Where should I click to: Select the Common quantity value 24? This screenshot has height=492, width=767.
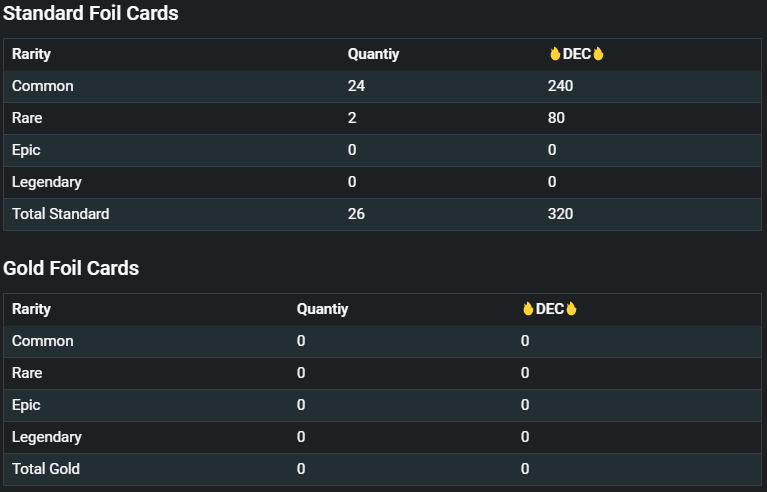pyautogui.click(x=356, y=86)
